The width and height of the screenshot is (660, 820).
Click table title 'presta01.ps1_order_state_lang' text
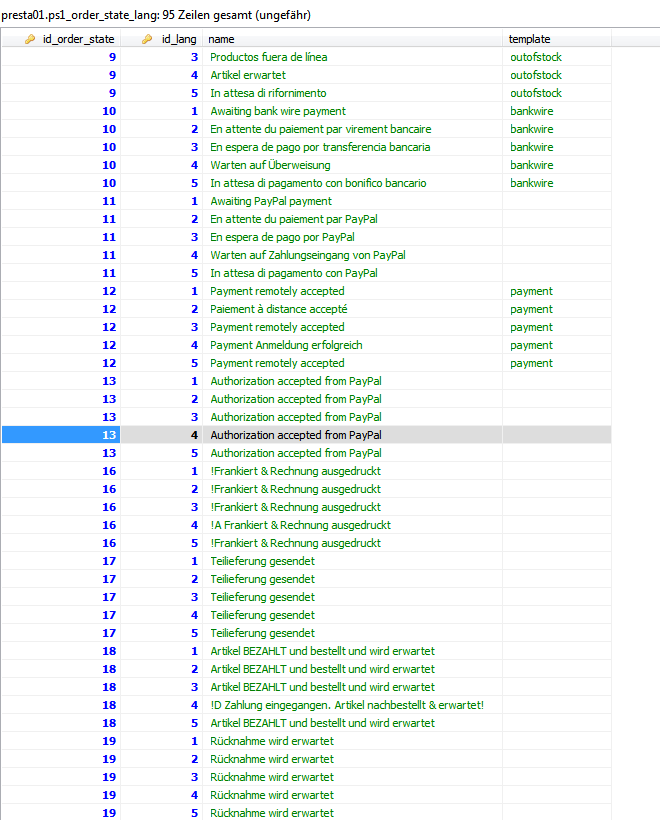(80, 15)
